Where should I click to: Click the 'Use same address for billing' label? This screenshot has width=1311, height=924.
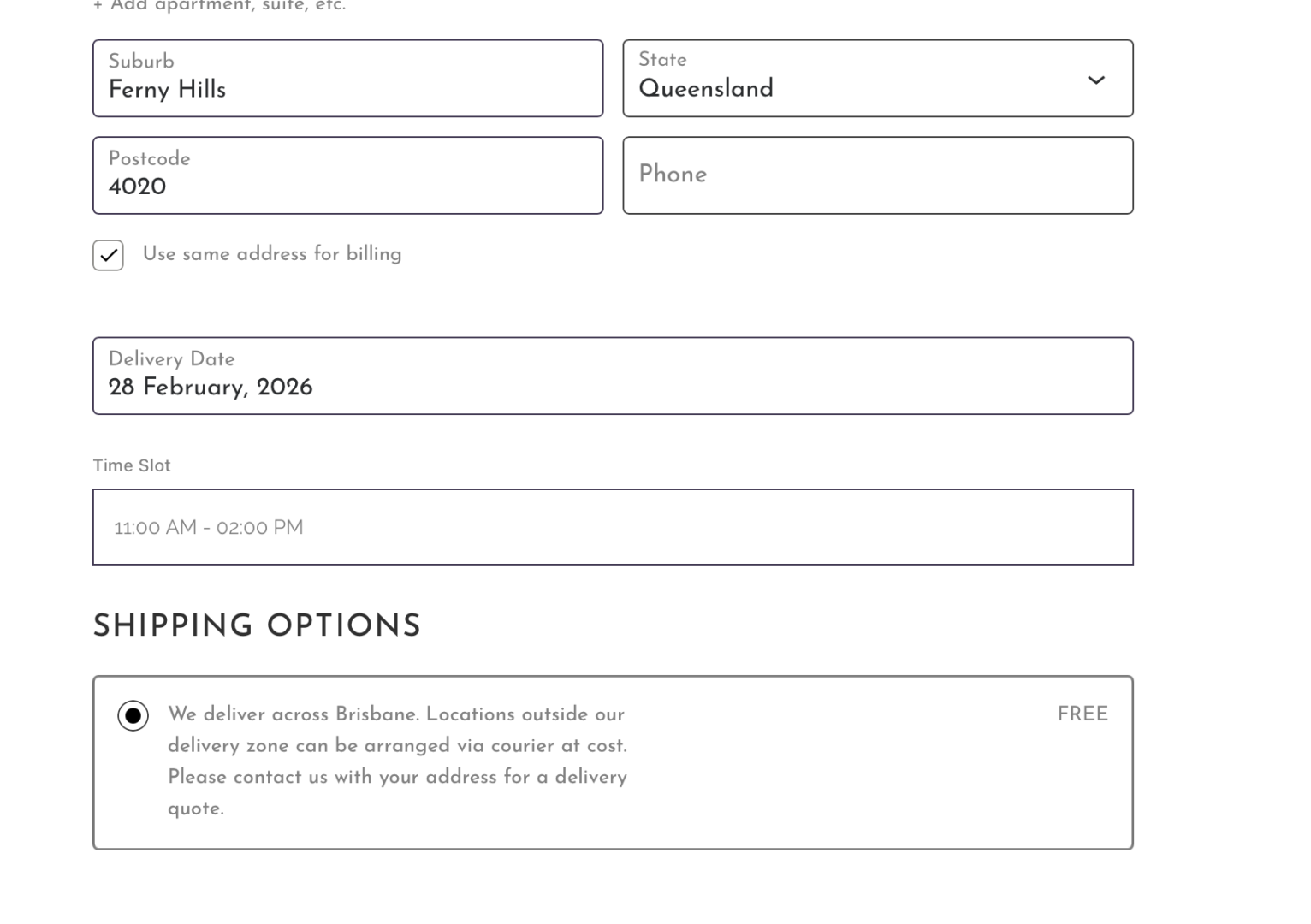272,254
